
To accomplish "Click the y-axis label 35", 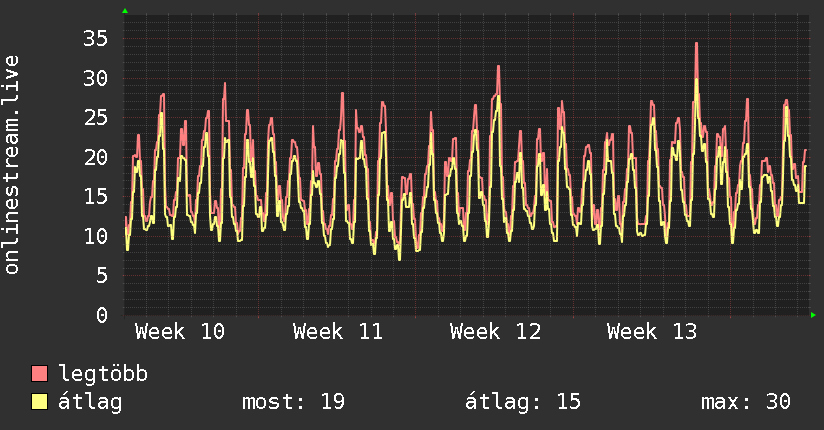I will coord(95,38).
